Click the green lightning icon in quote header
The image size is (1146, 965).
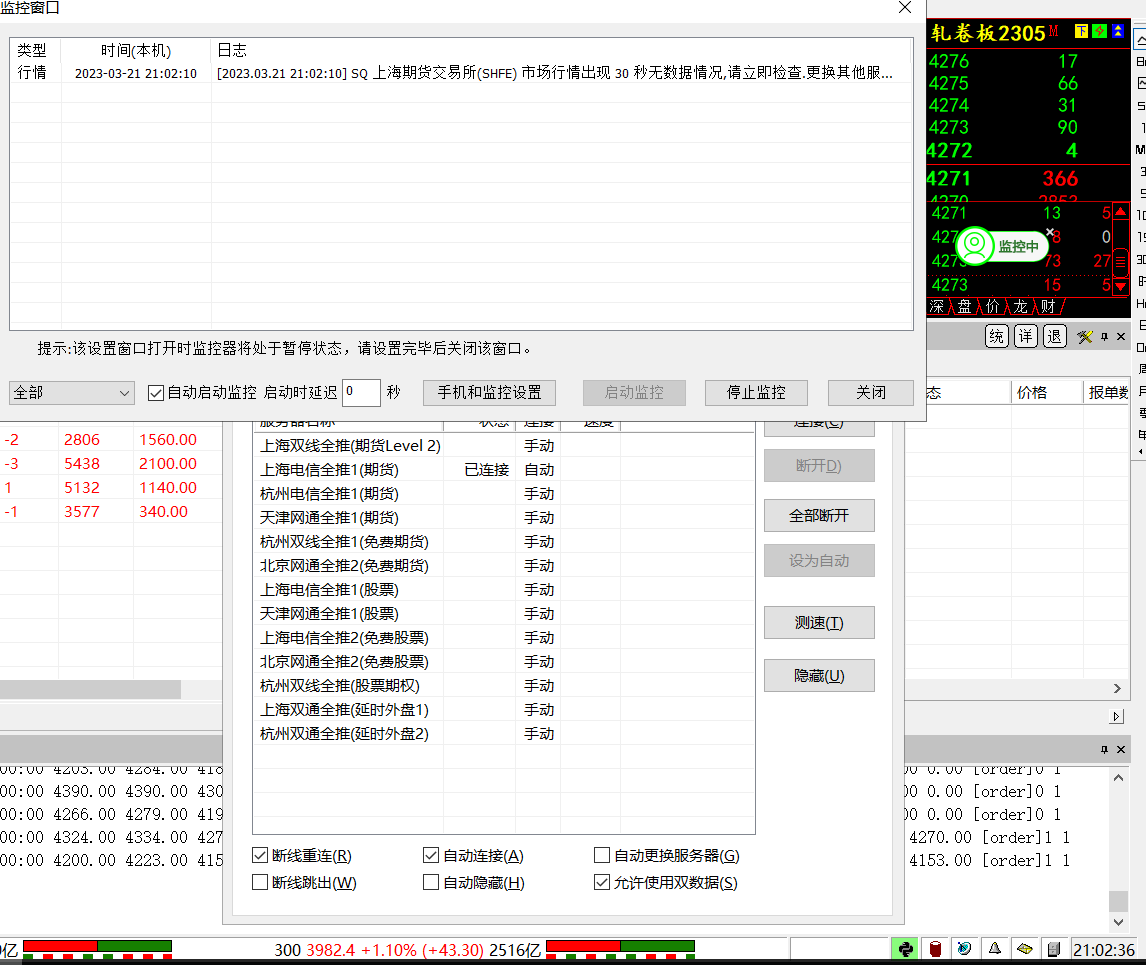(1099, 32)
